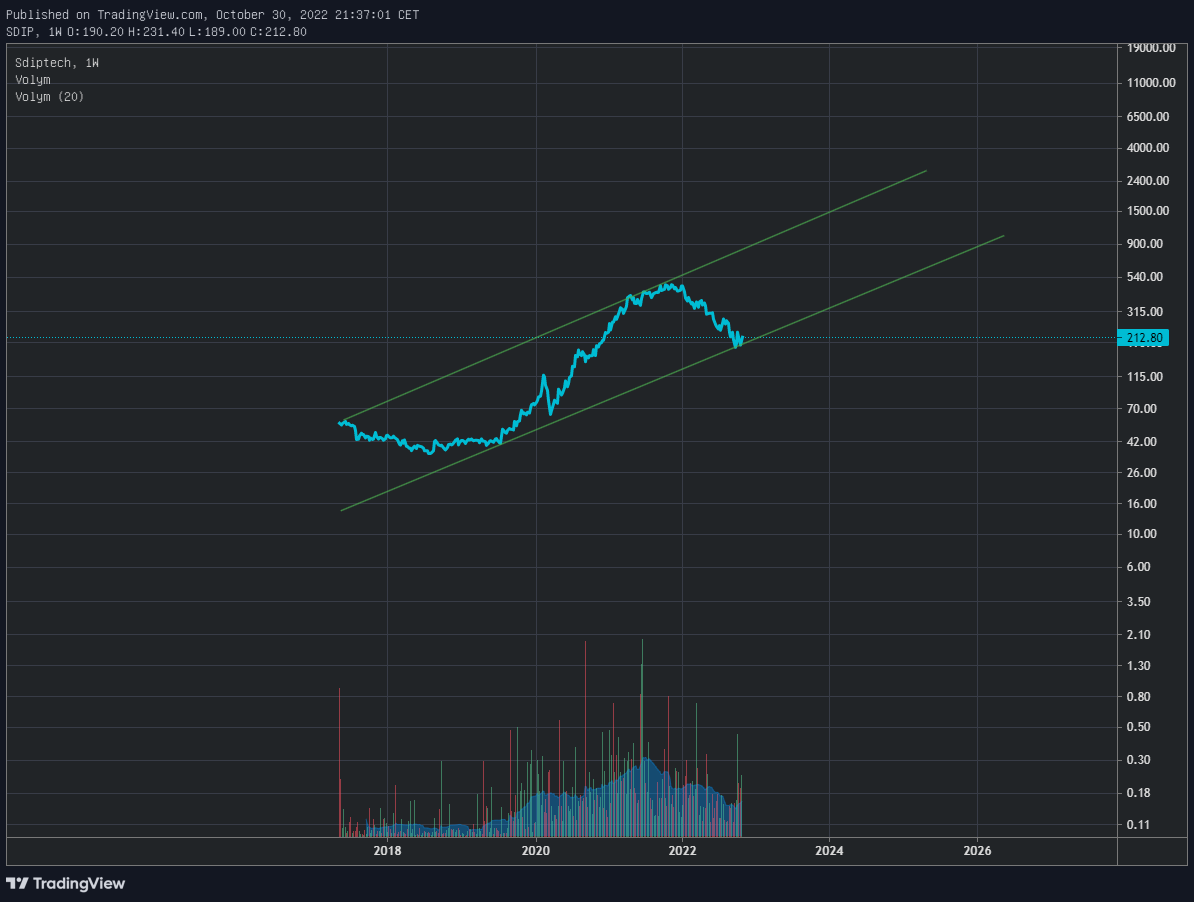Click the 6.00 price scale label
Screen dimensions: 1194x902
pos(1139,567)
